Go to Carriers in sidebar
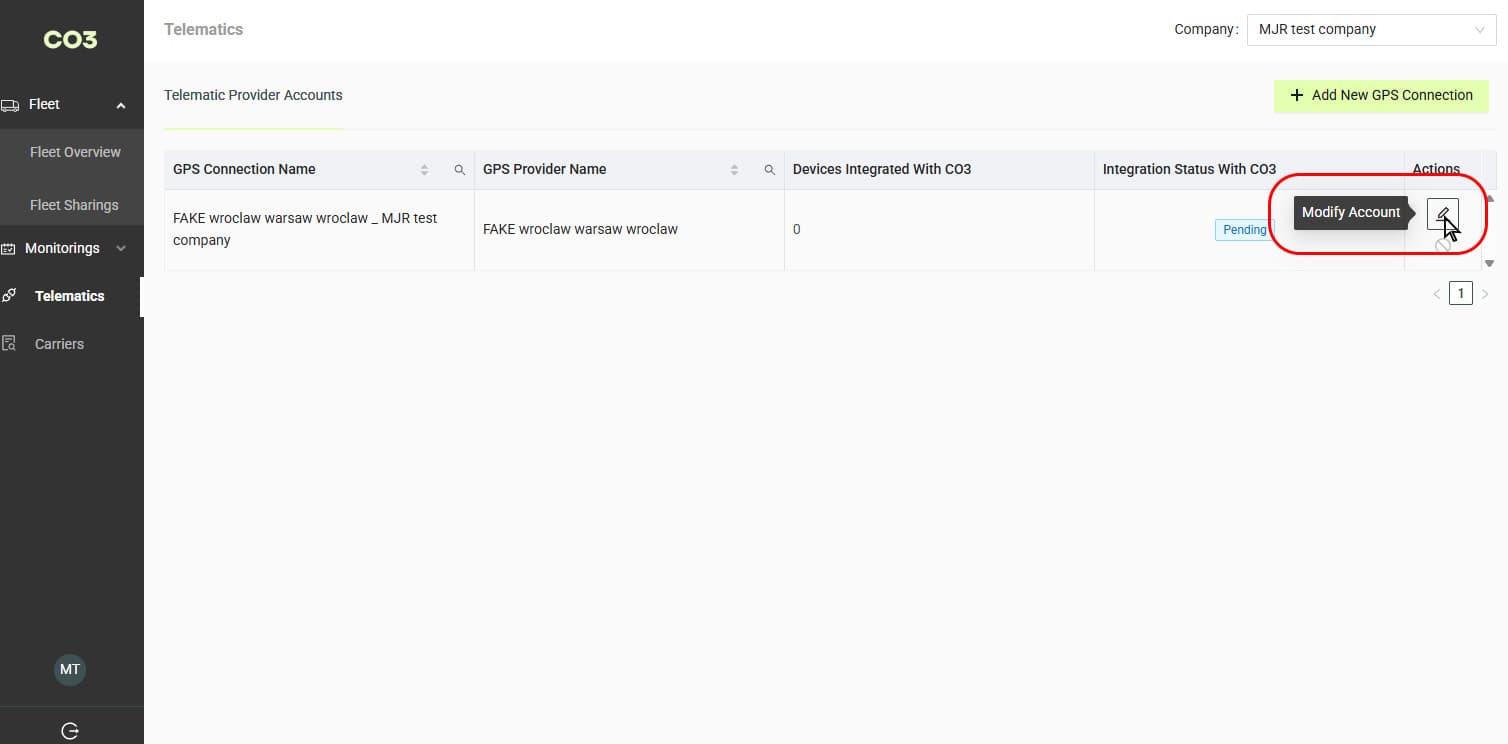 [x=59, y=344]
